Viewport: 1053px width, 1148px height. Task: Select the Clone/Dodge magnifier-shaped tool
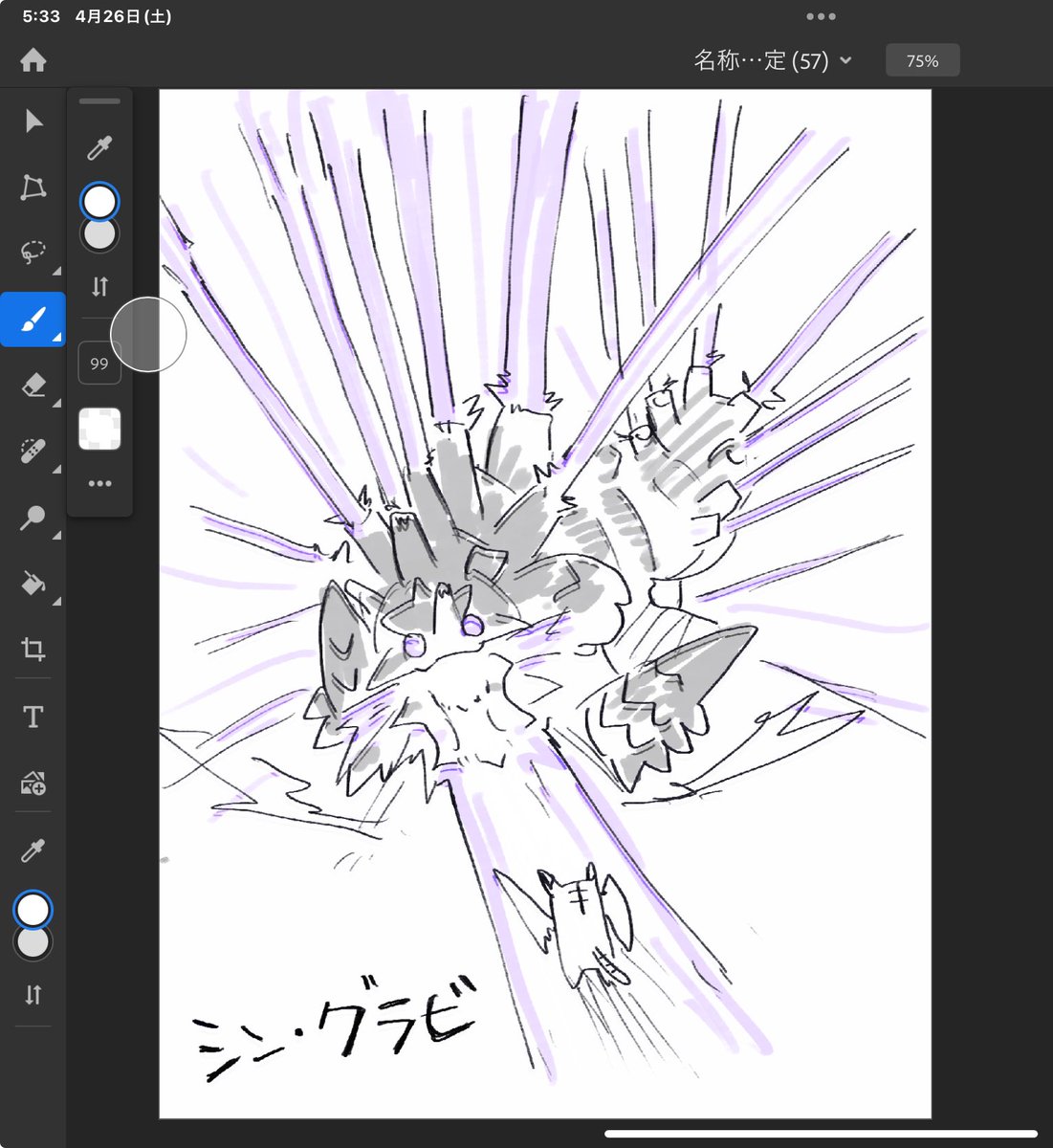pyautogui.click(x=33, y=519)
